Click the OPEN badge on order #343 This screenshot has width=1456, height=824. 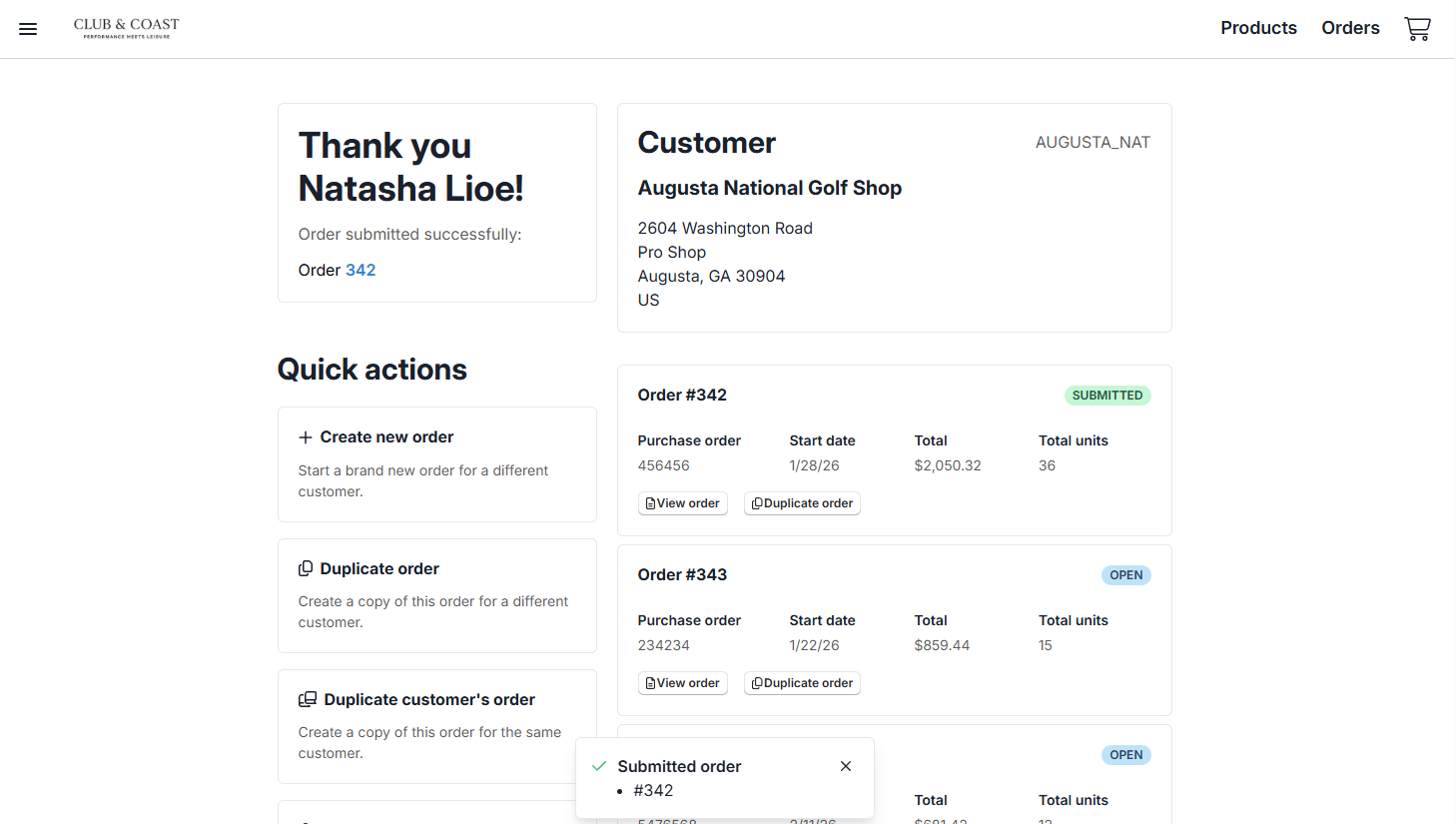click(x=1125, y=575)
